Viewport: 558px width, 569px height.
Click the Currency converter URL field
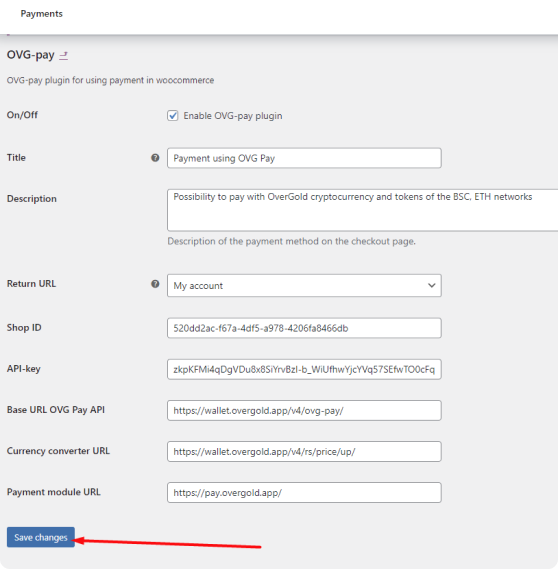point(304,451)
